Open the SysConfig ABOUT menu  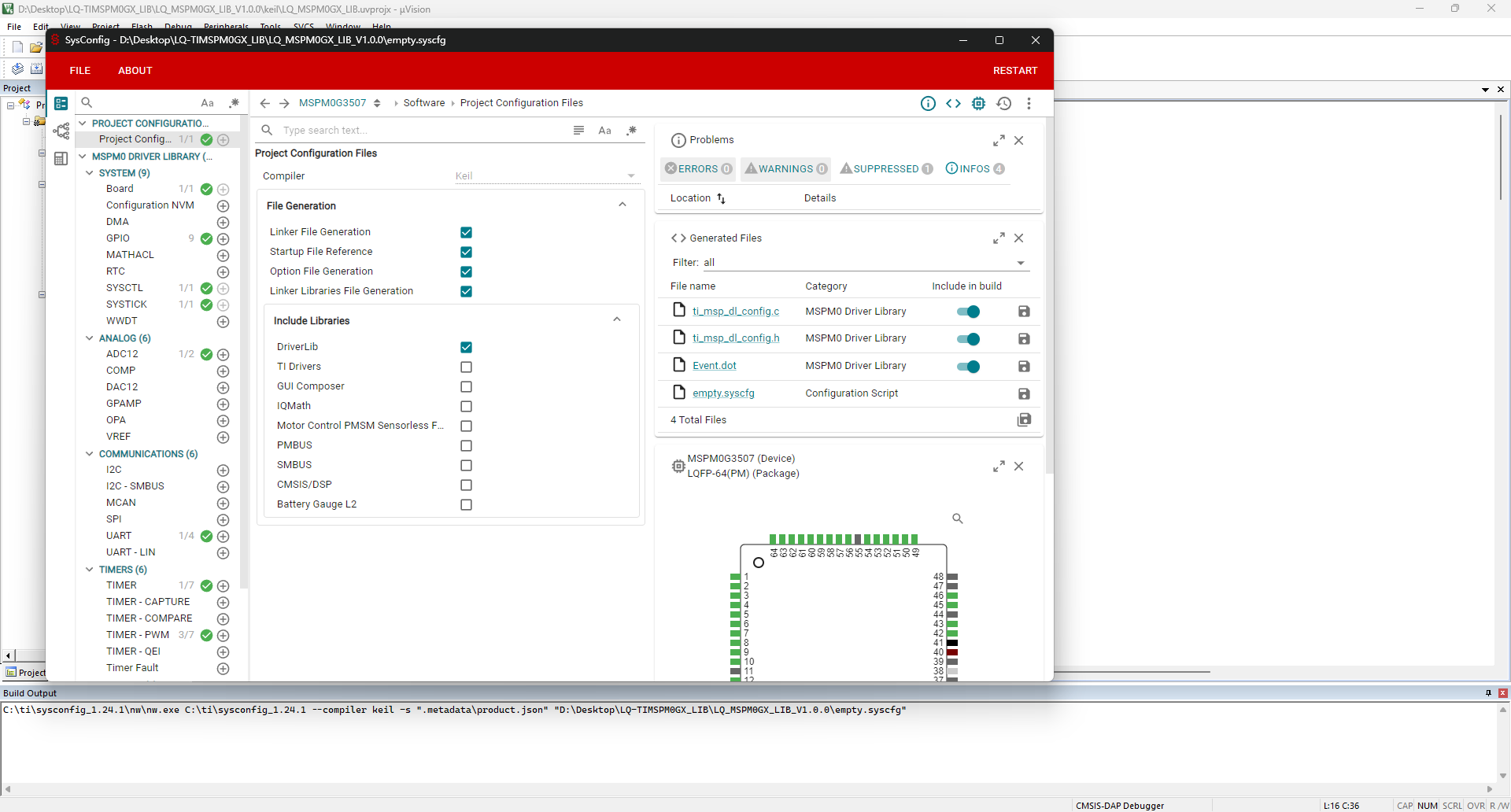[135, 71]
